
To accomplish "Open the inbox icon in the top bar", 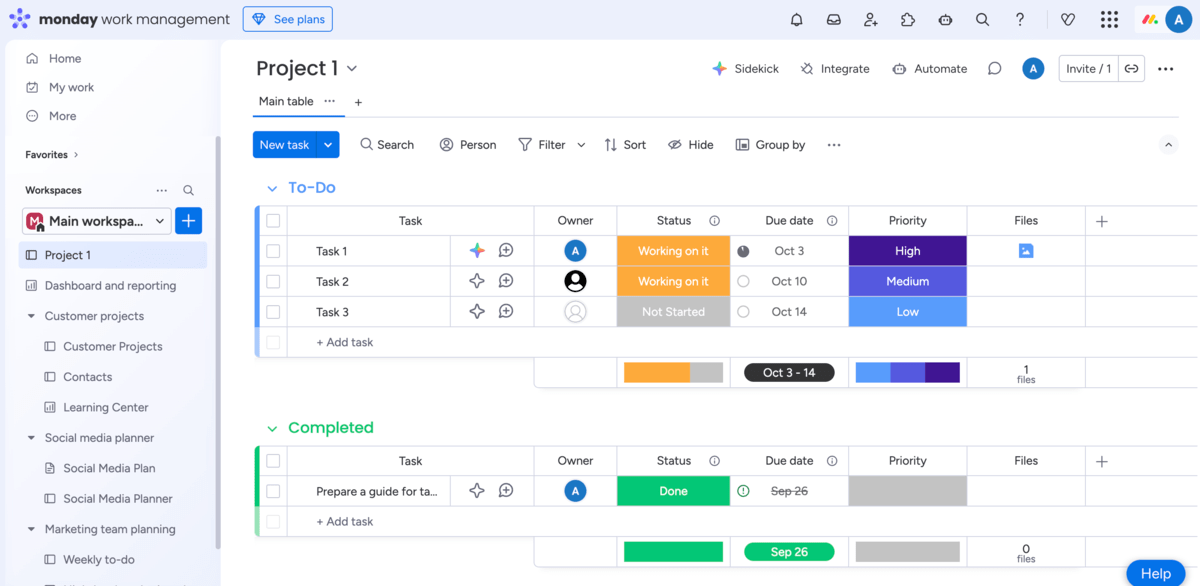I will pyautogui.click(x=833, y=18).
